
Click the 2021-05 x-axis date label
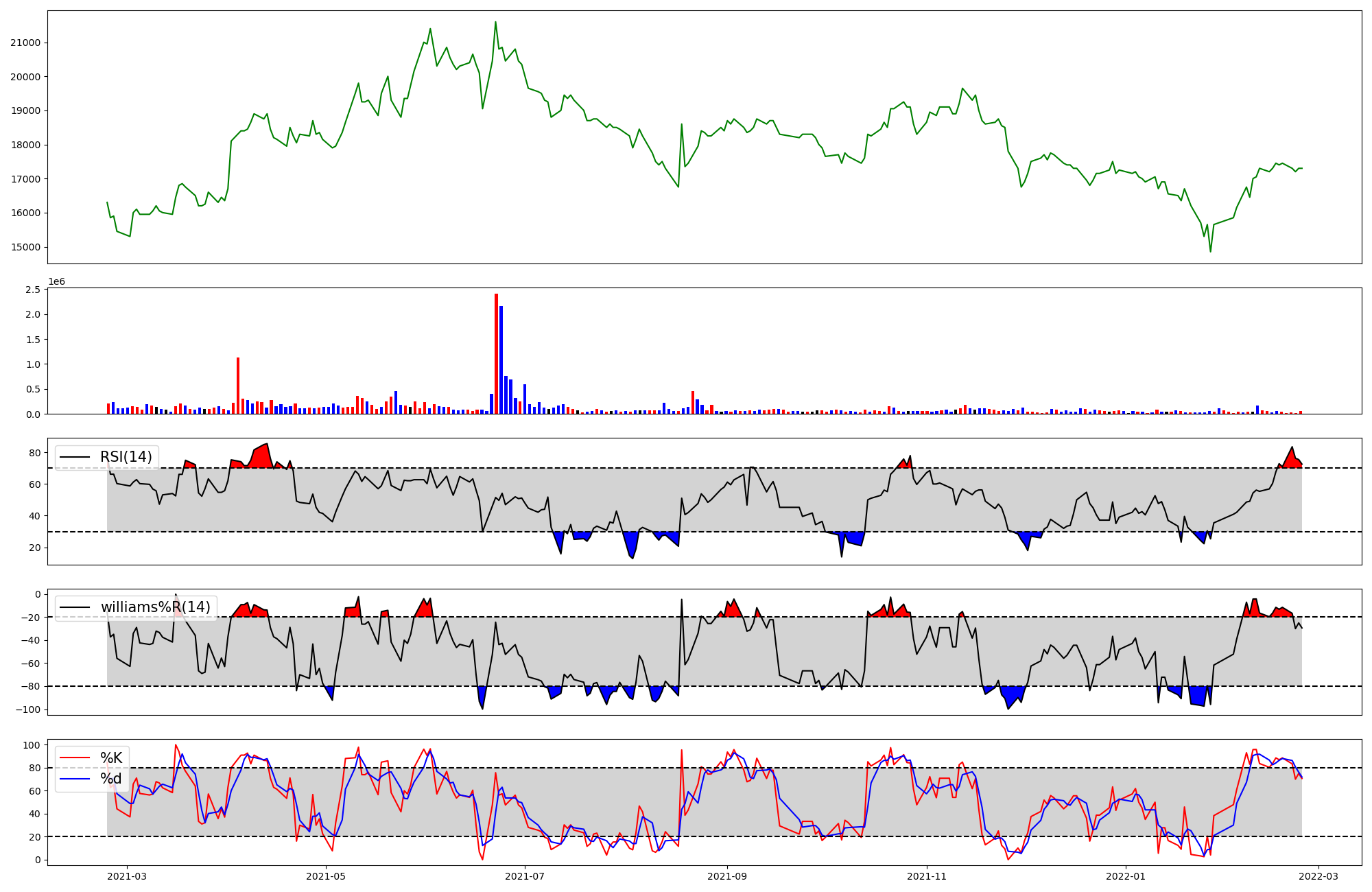(326, 876)
